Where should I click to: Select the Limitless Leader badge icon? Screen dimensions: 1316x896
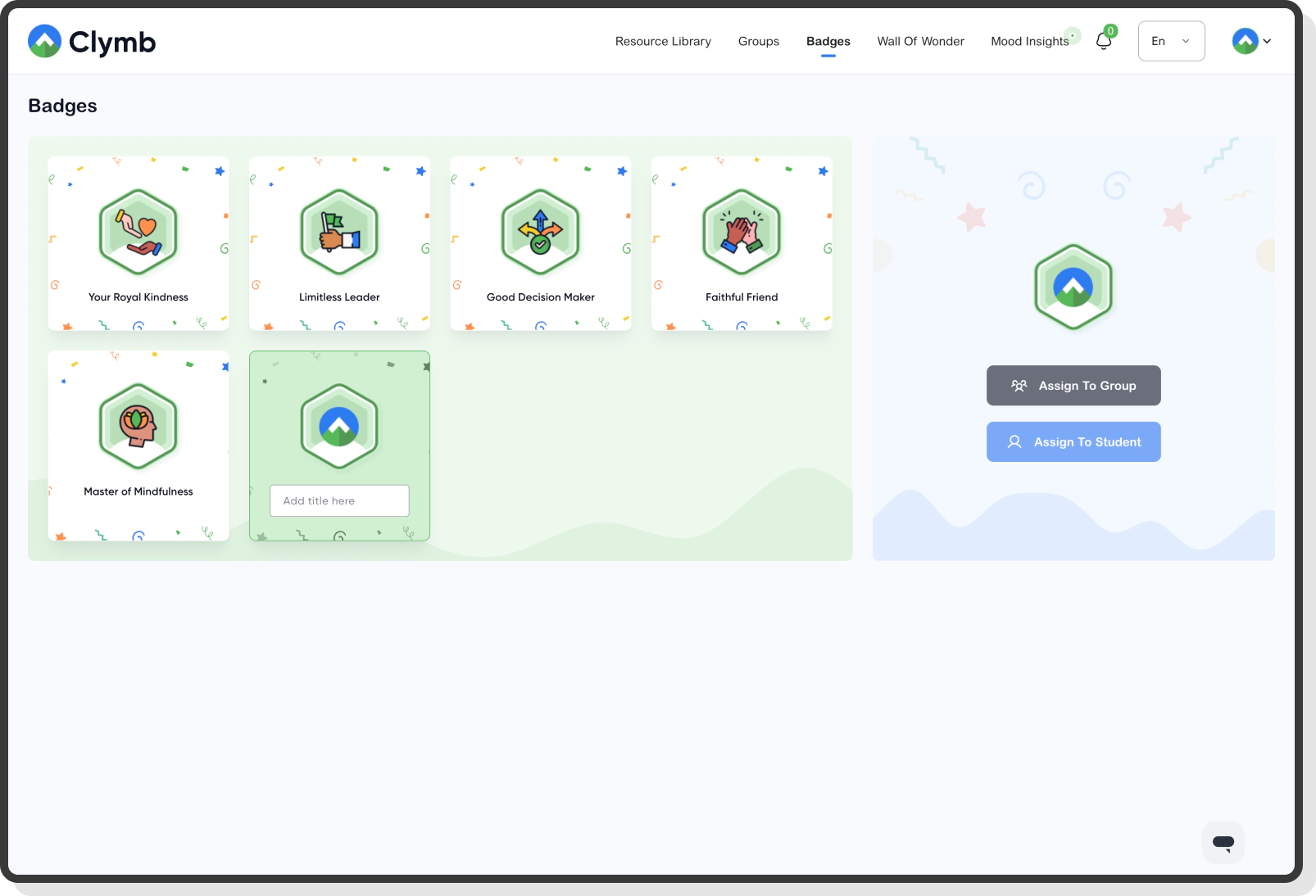[x=339, y=232]
